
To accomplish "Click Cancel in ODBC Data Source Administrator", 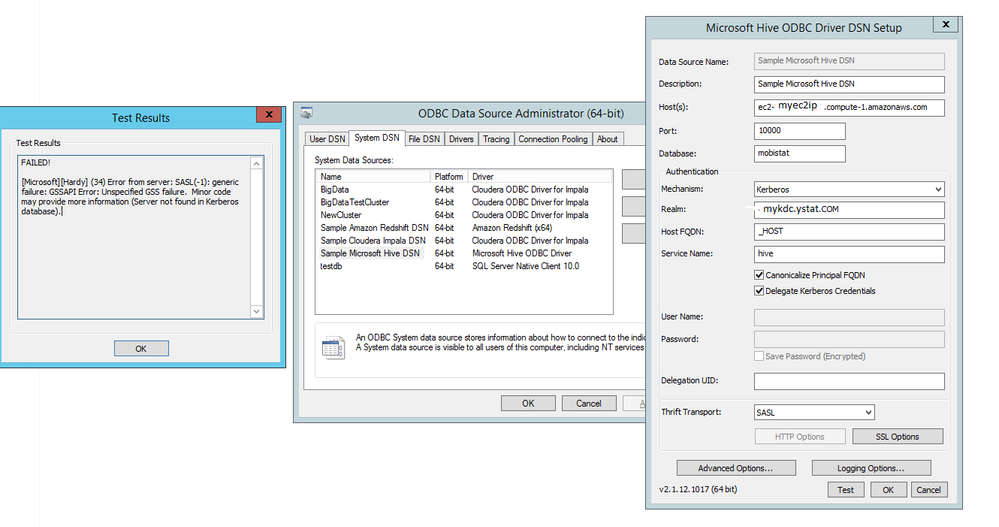I will [589, 403].
